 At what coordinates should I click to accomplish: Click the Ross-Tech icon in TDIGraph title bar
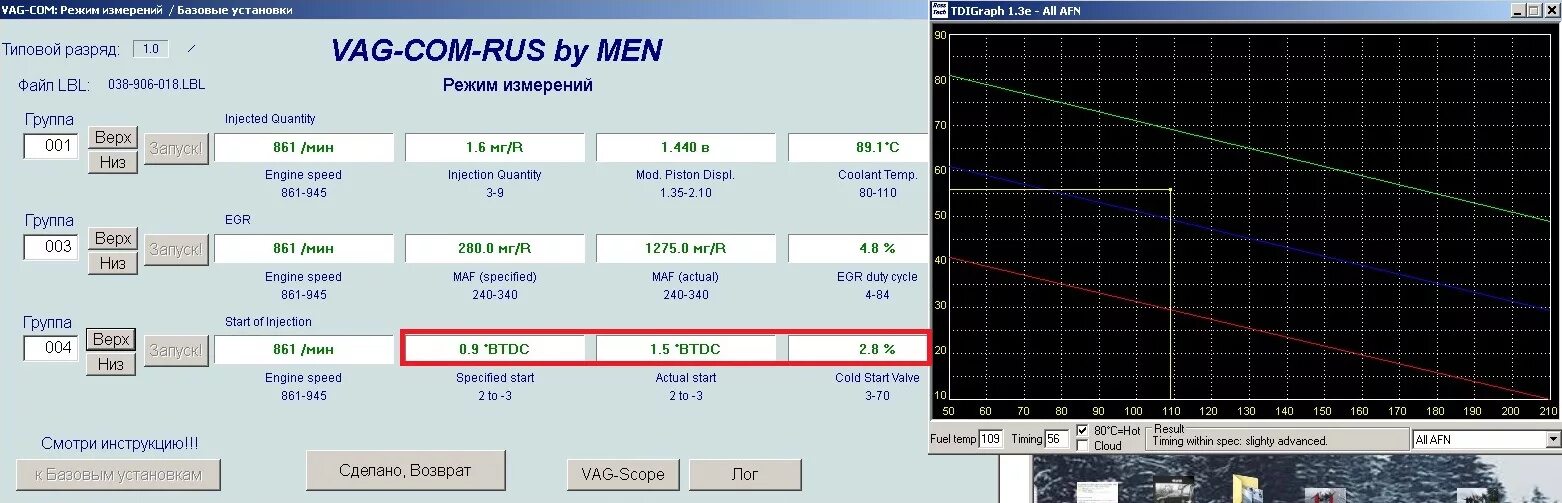click(x=937, y=9)
